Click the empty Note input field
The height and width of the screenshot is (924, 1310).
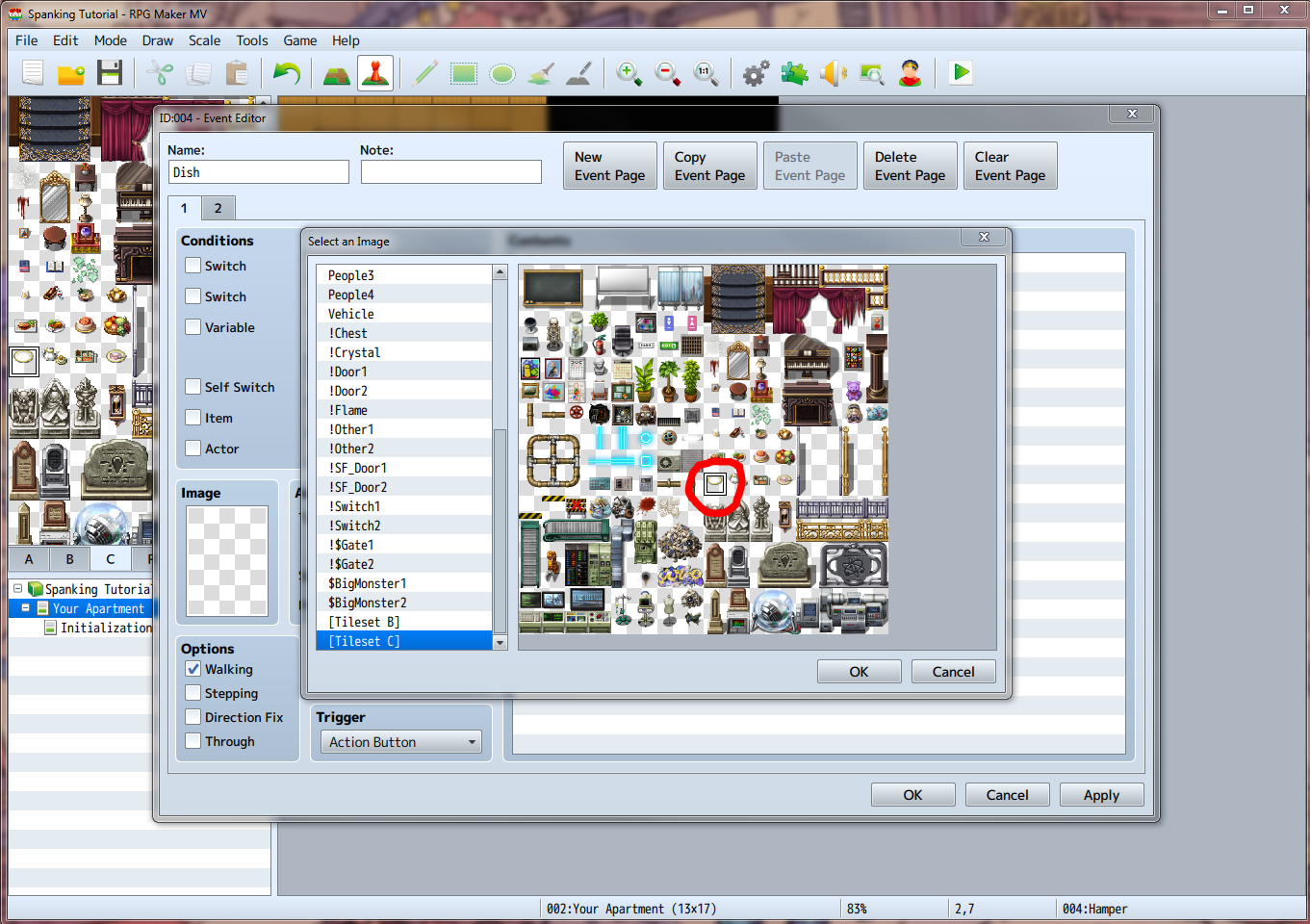click(x=451, y=172)
